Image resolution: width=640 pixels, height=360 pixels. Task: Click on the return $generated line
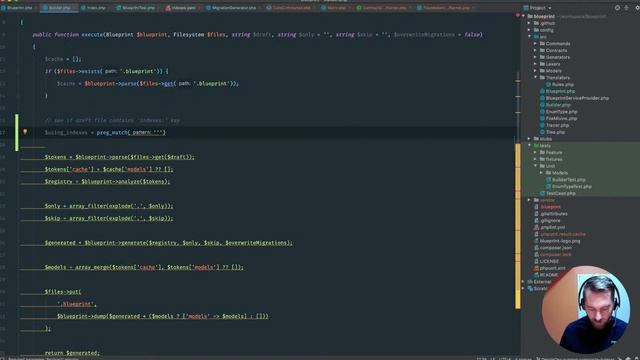[x=72, y=353]
